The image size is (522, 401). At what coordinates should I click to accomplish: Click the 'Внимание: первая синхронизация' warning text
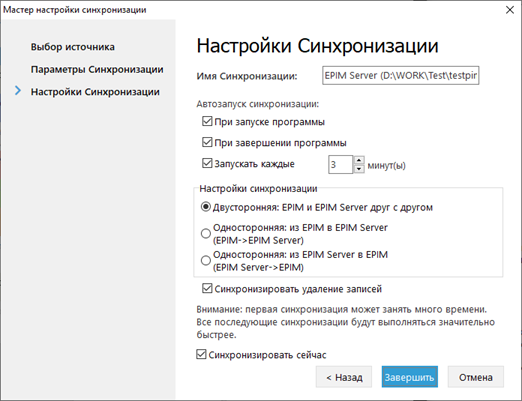point(346,322)
